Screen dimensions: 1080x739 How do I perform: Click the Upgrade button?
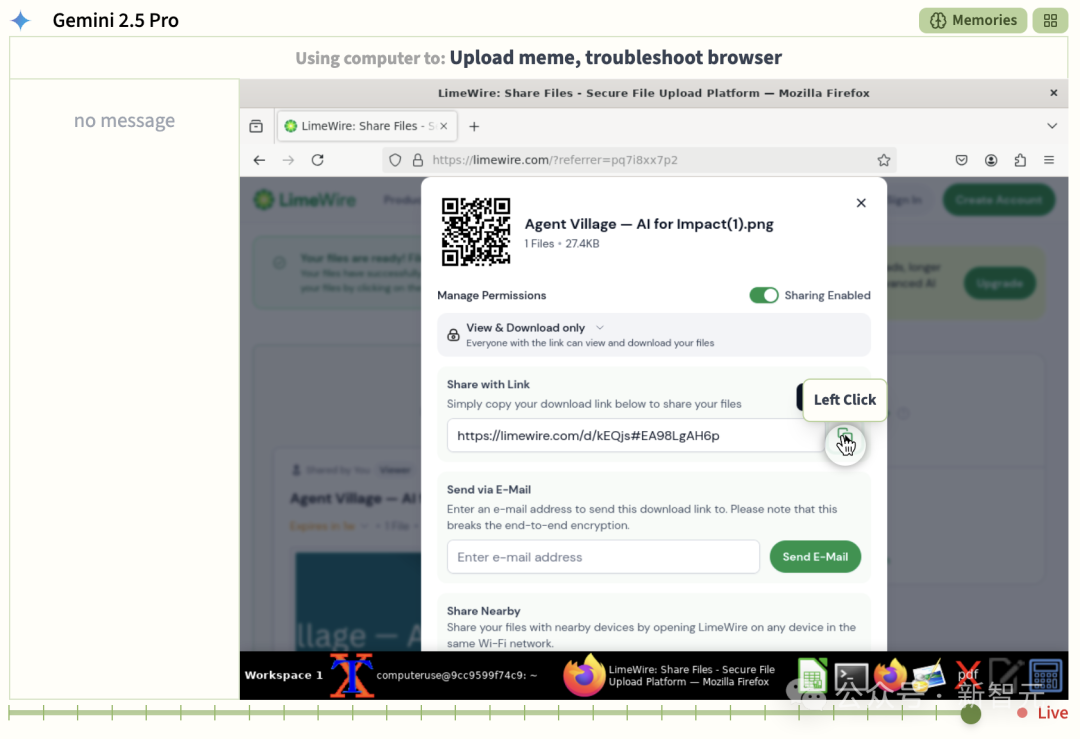coord(999,283)
